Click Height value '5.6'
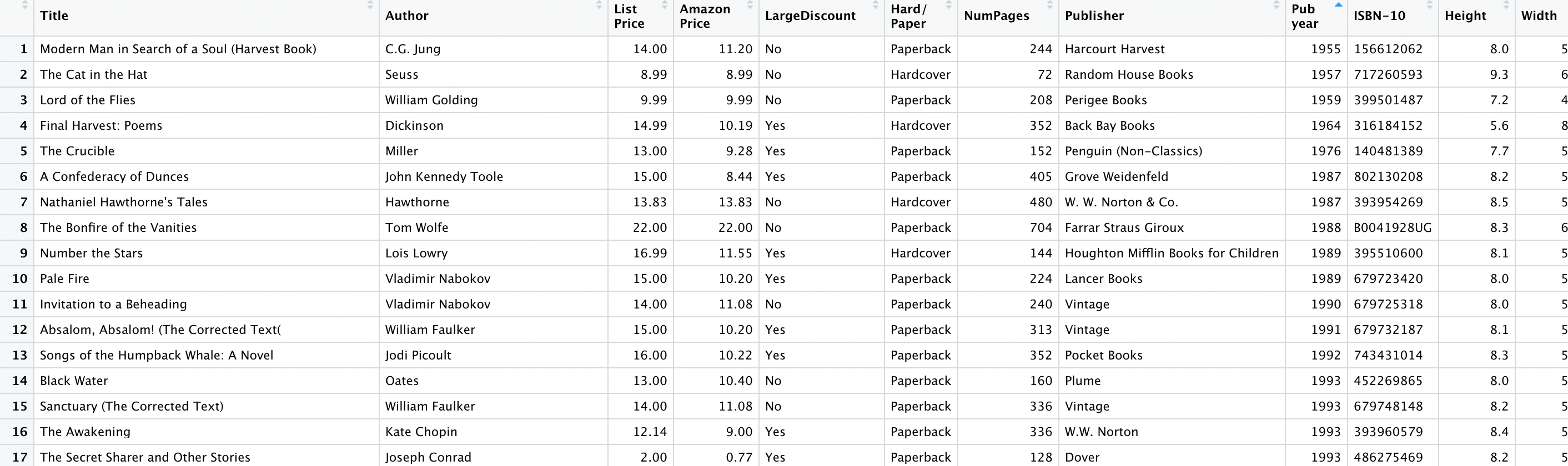Viewport: 1568px width, 466px height. tap(1499, 125)
